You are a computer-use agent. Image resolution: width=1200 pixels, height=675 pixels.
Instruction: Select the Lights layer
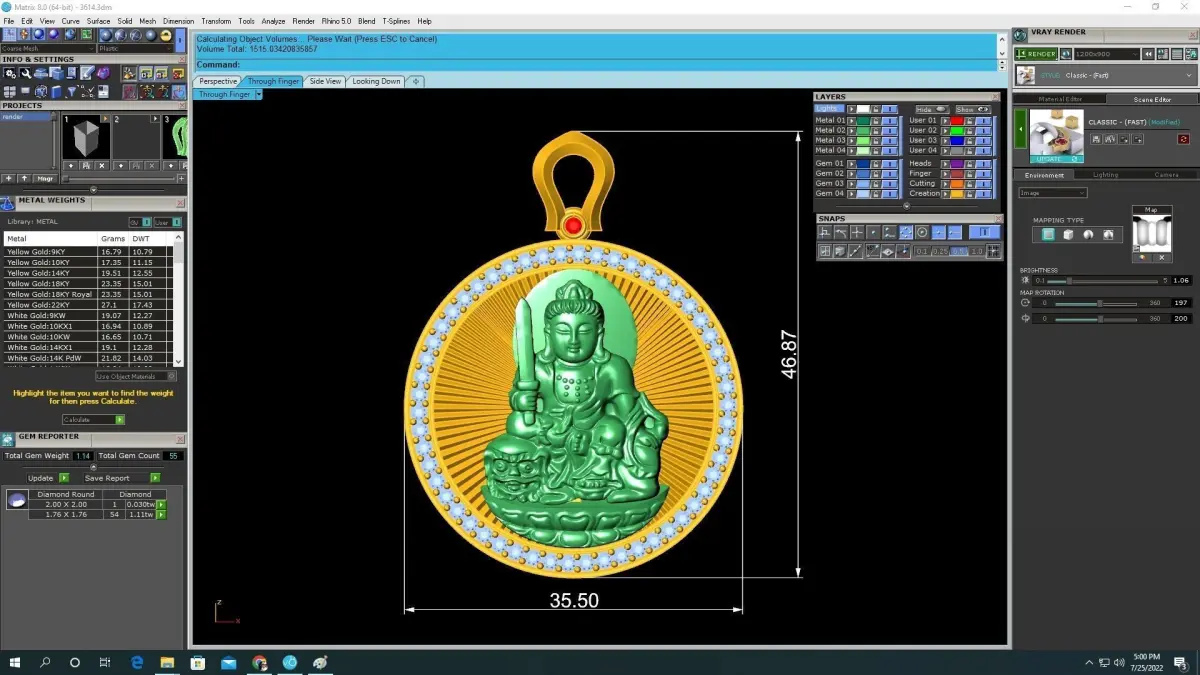click(828, 109)
